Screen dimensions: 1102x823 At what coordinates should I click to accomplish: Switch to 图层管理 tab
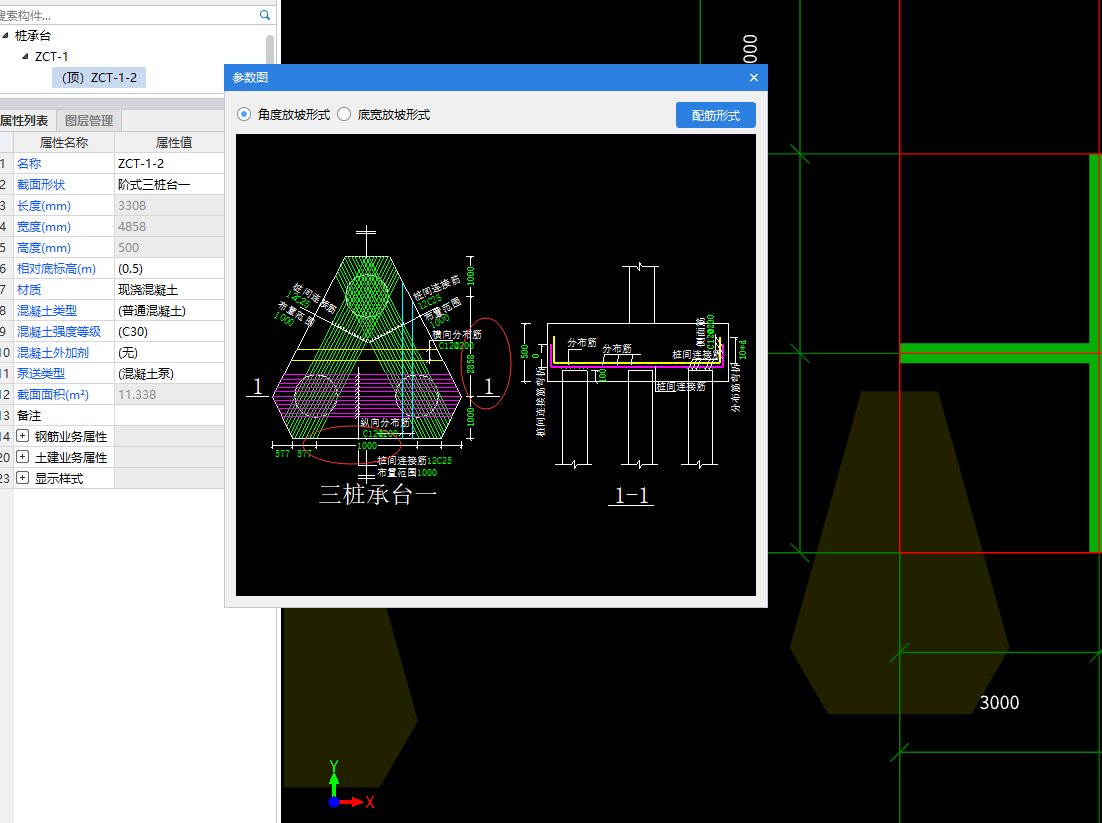89,121
